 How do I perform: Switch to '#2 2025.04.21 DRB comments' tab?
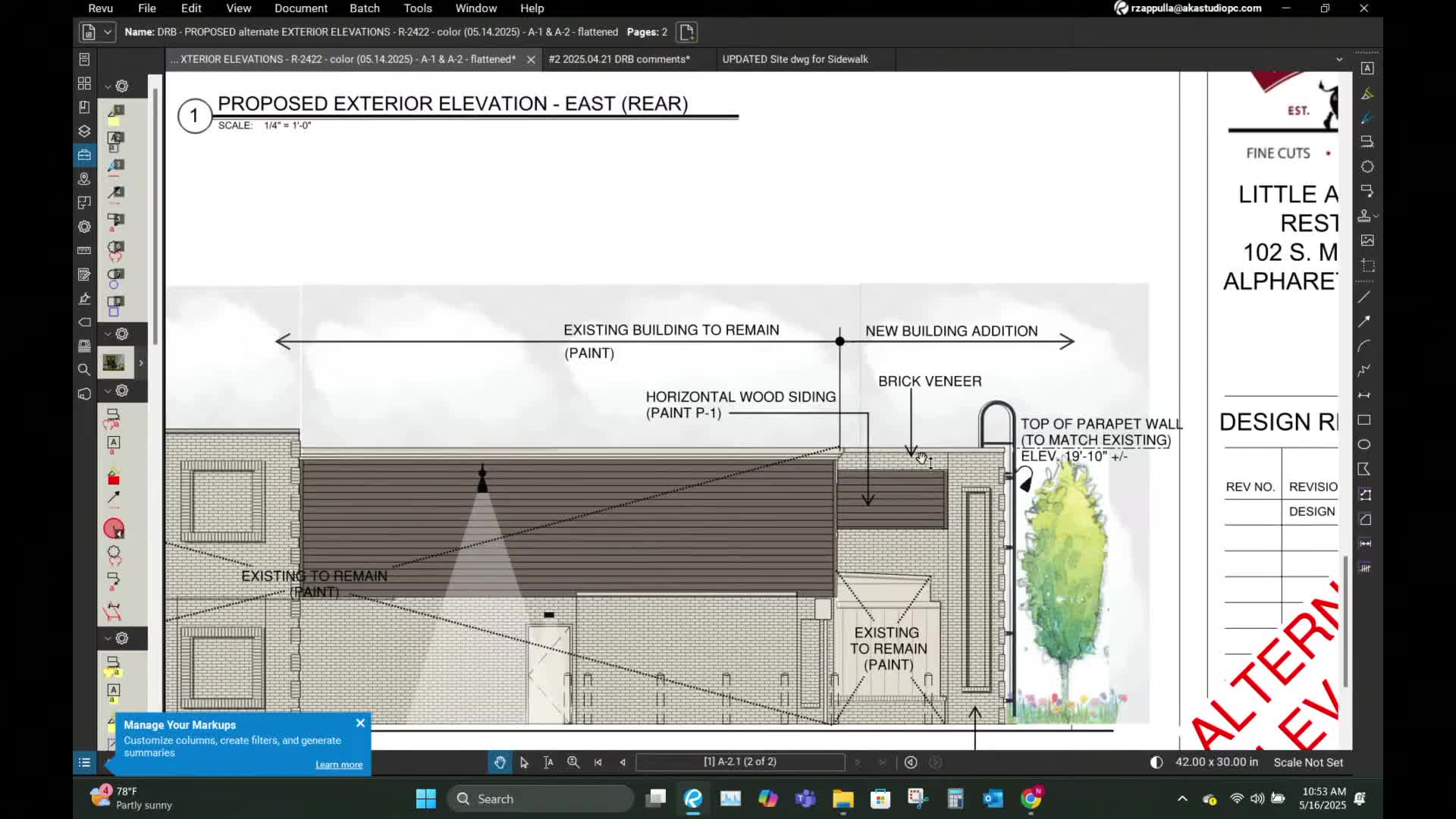(x=619, y=59)
